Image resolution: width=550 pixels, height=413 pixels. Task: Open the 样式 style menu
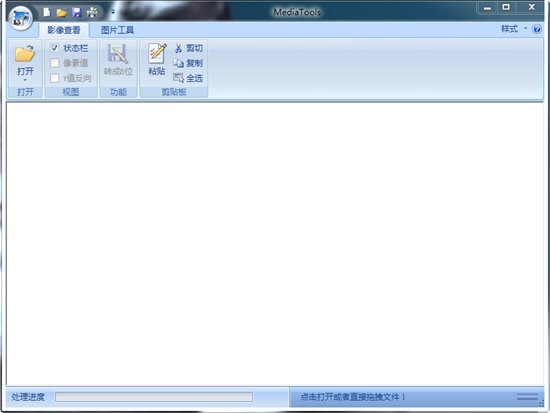point(514,29)
